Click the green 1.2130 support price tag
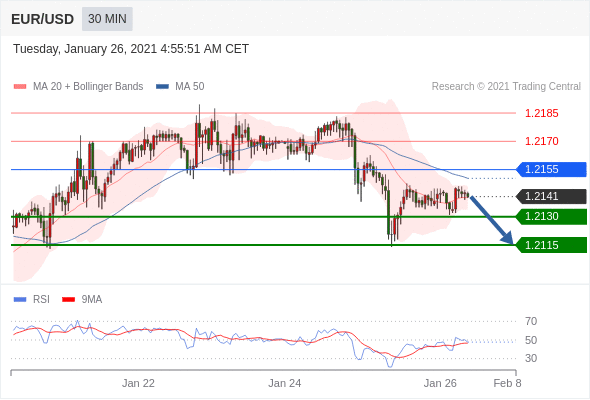The width and height of the screenshot is (590, 400). point(551,217)
